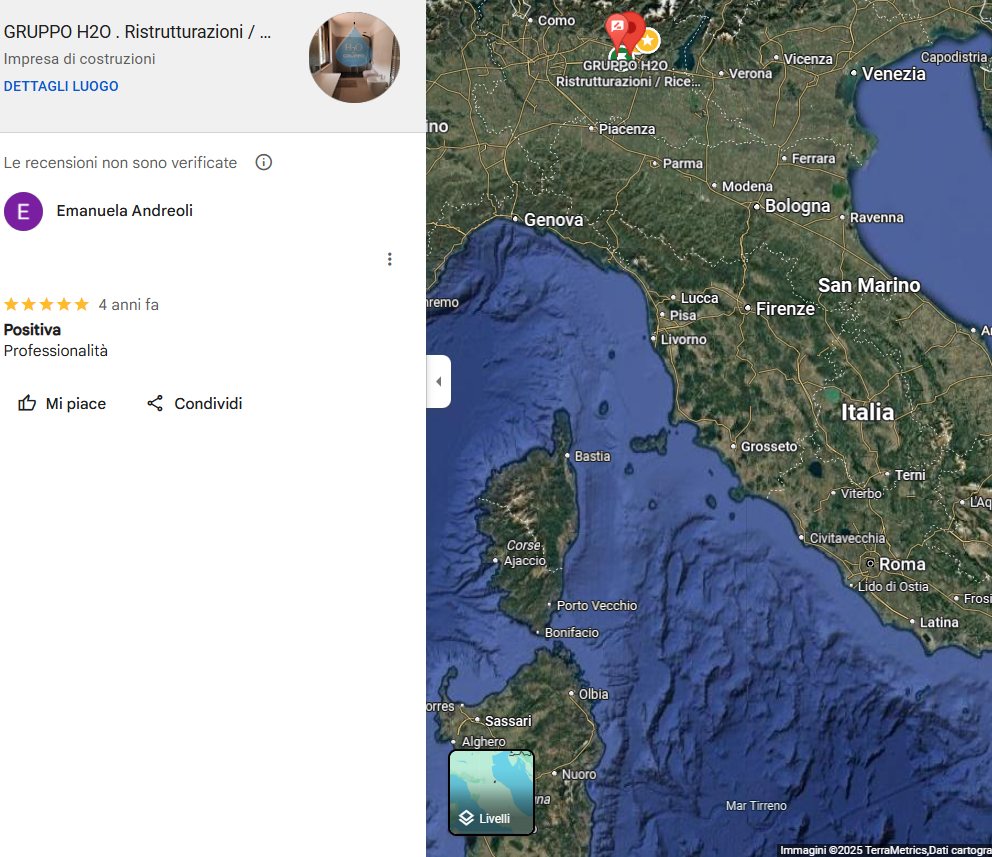This screenshot has width=992, height=857.
Task: Click the five-star review rating
Action: pos(46,305)
